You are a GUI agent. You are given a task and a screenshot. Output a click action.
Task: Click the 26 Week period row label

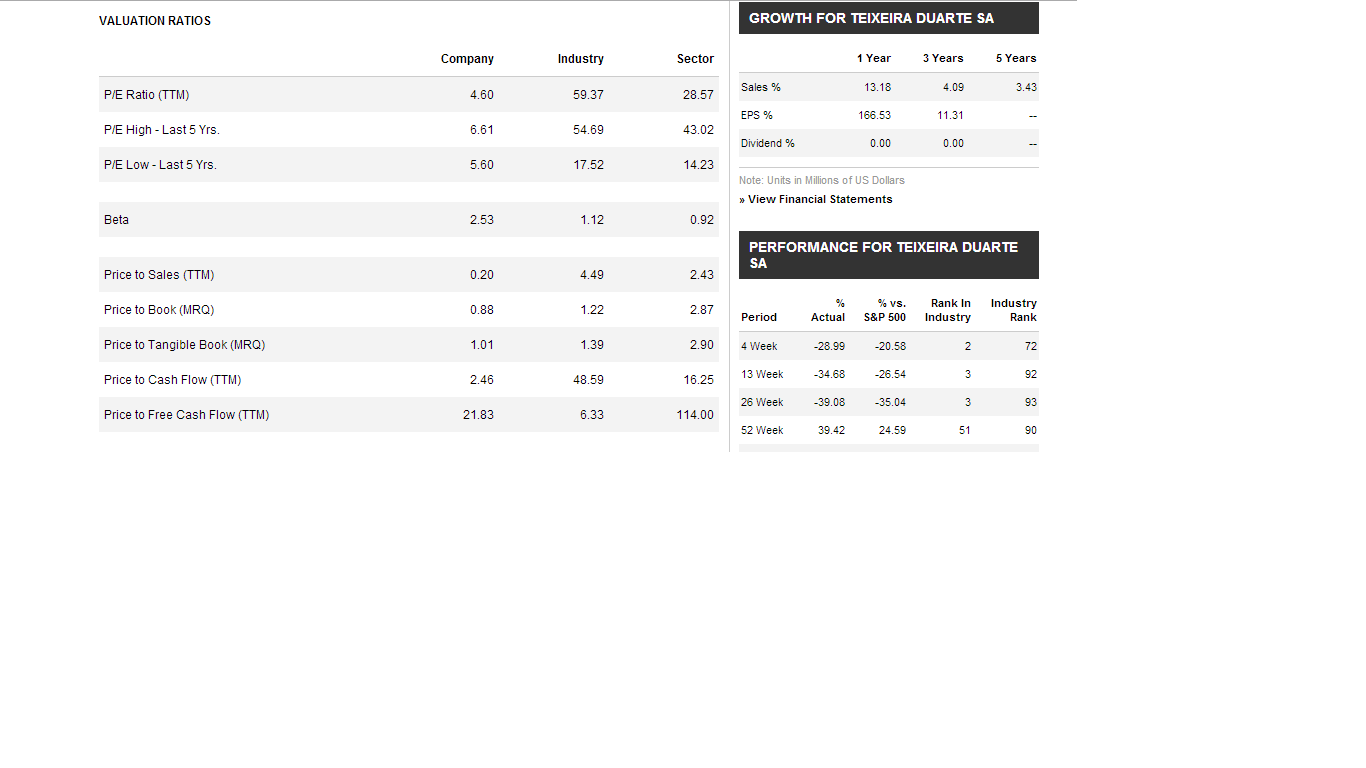tap(762, 402)
